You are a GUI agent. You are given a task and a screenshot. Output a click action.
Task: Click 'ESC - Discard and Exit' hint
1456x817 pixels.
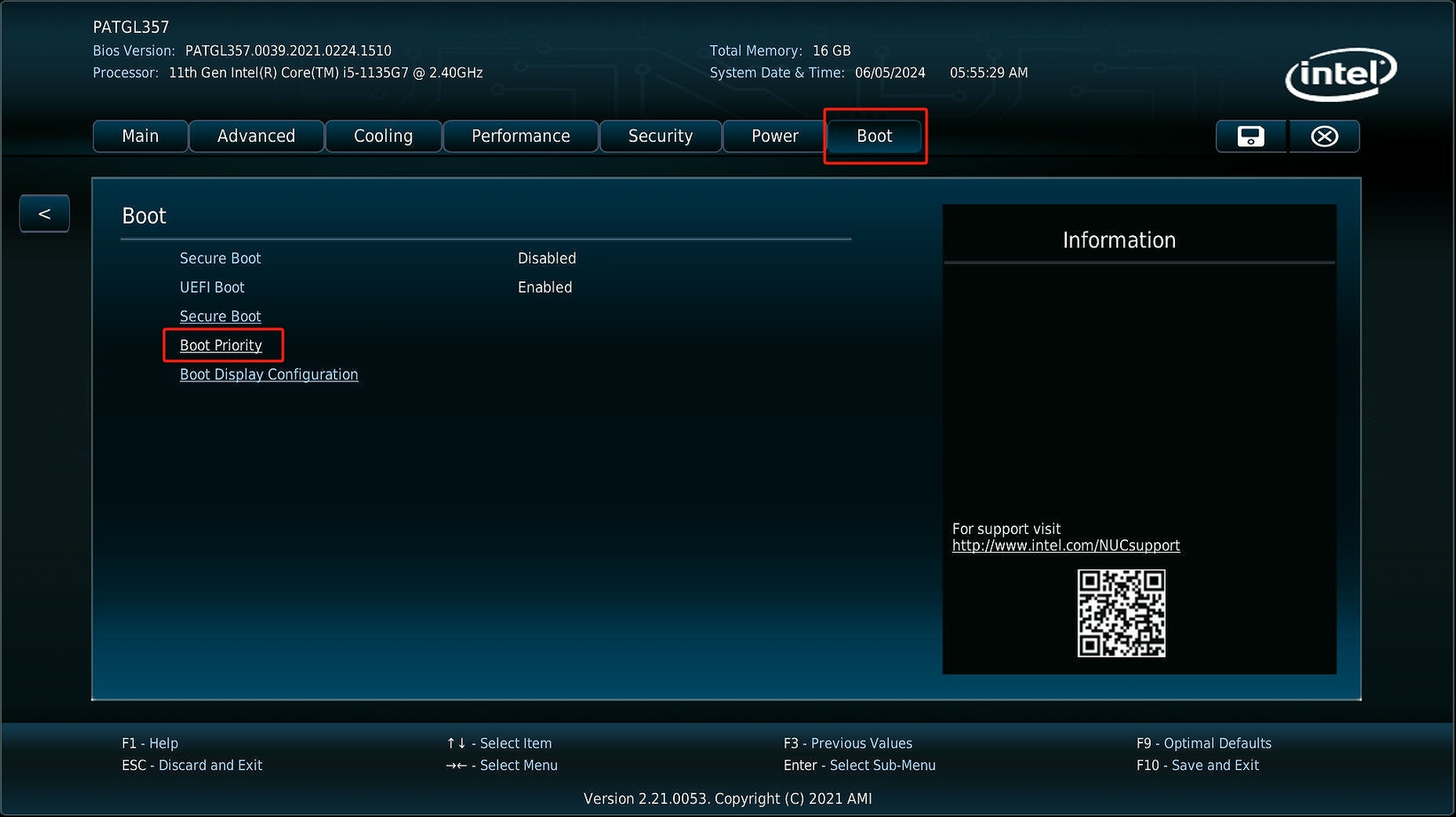click(192, 766)
